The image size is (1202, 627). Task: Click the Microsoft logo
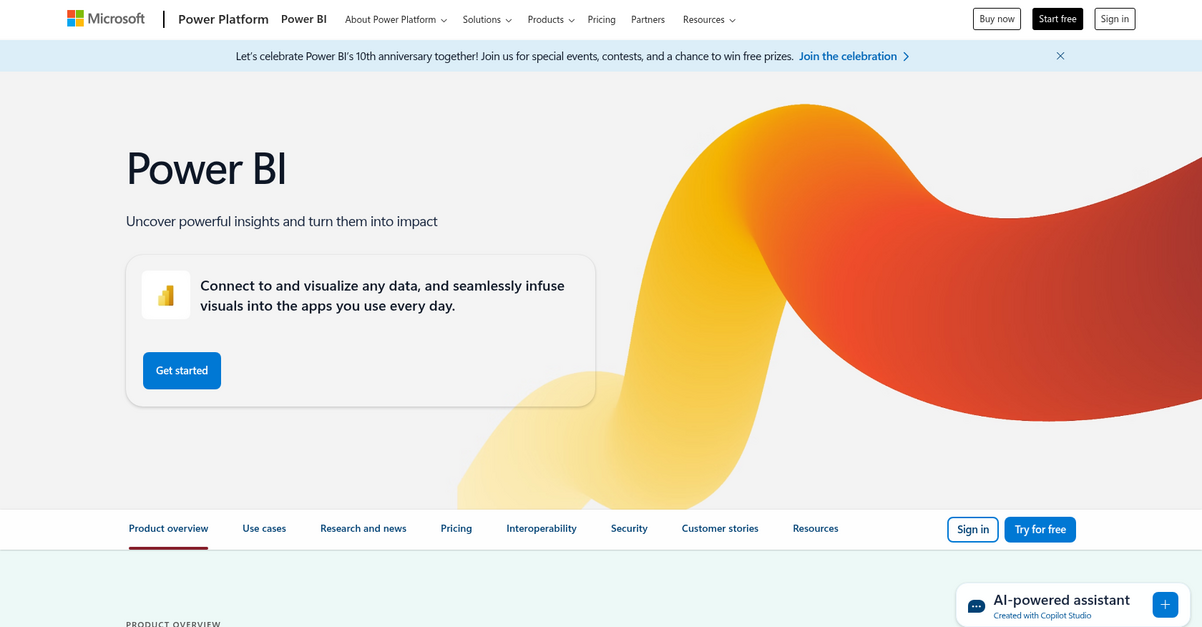106,19
